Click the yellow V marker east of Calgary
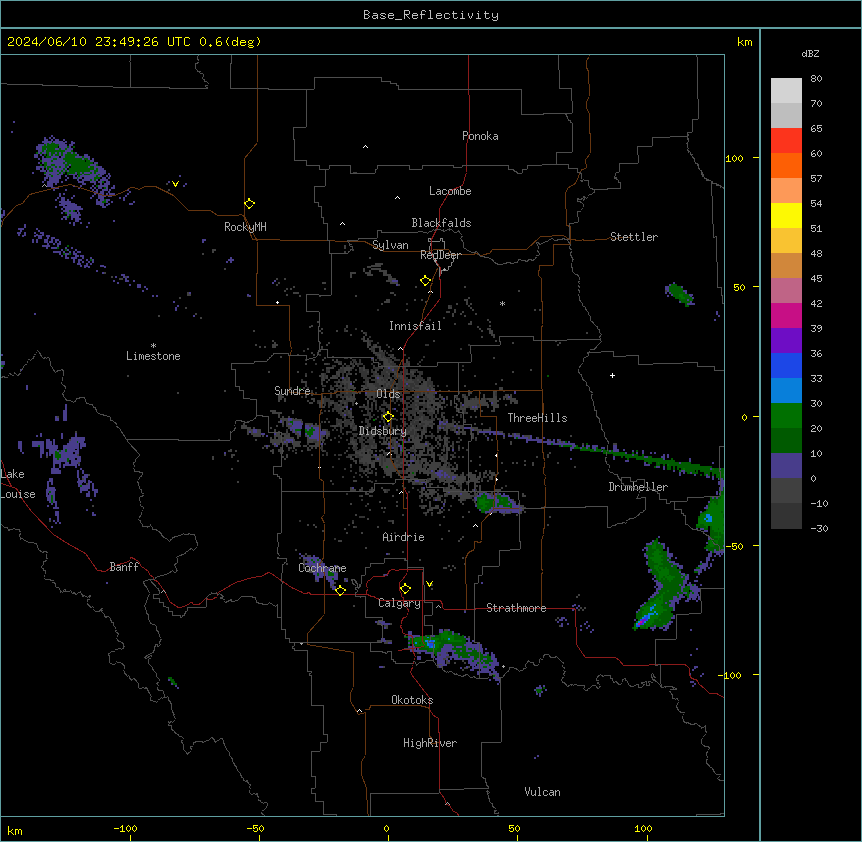862x842 pixels. point(429,584)
